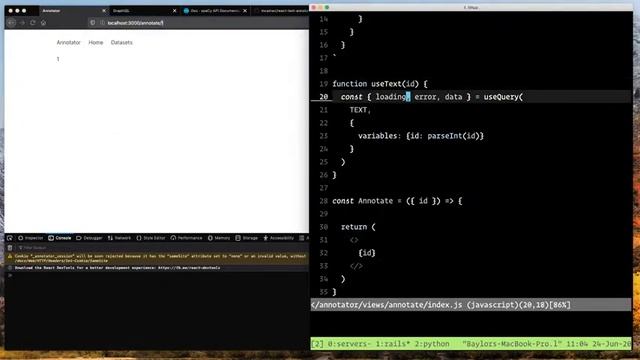Reload the page with the refresh icon
Viewport: 640px width, 360px height.
tap(33, 23)
